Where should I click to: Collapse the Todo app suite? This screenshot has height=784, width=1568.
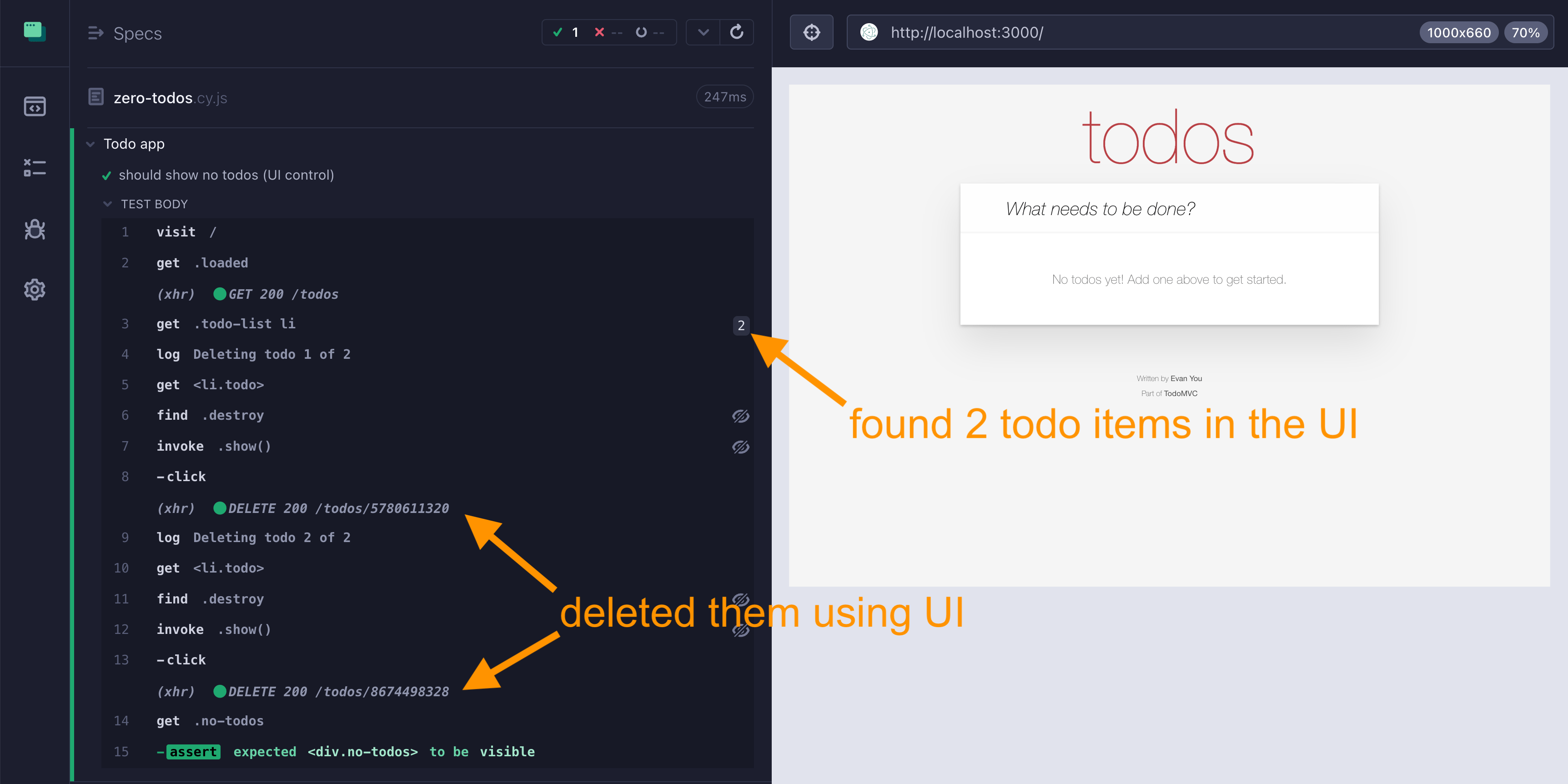(x=90, y=144)
